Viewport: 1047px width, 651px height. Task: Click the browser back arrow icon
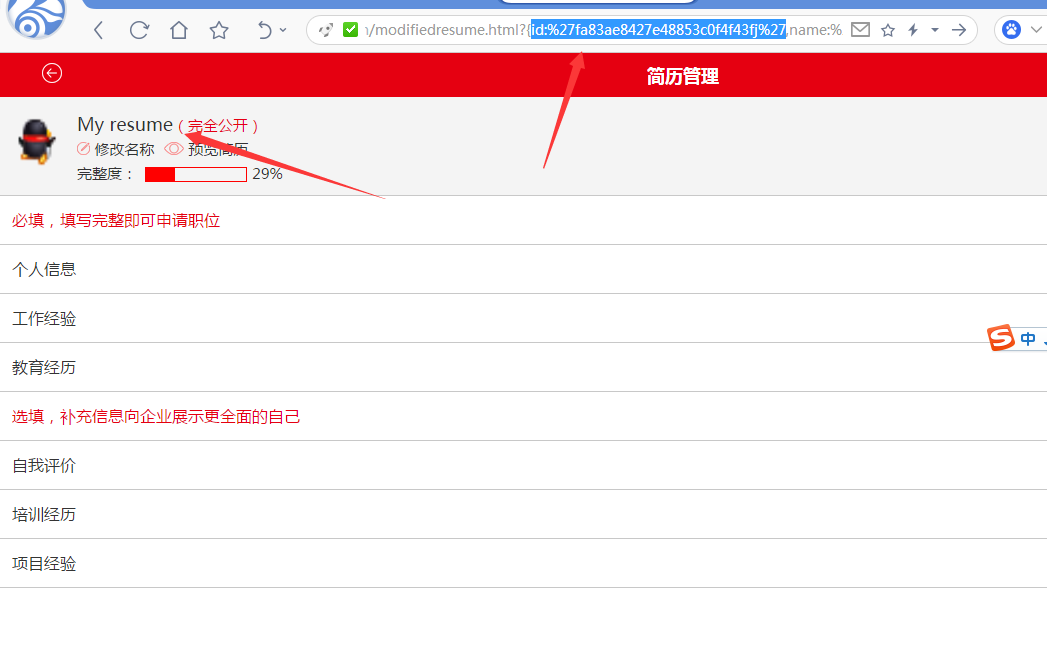pyautogui.click(x=99, y=30)
